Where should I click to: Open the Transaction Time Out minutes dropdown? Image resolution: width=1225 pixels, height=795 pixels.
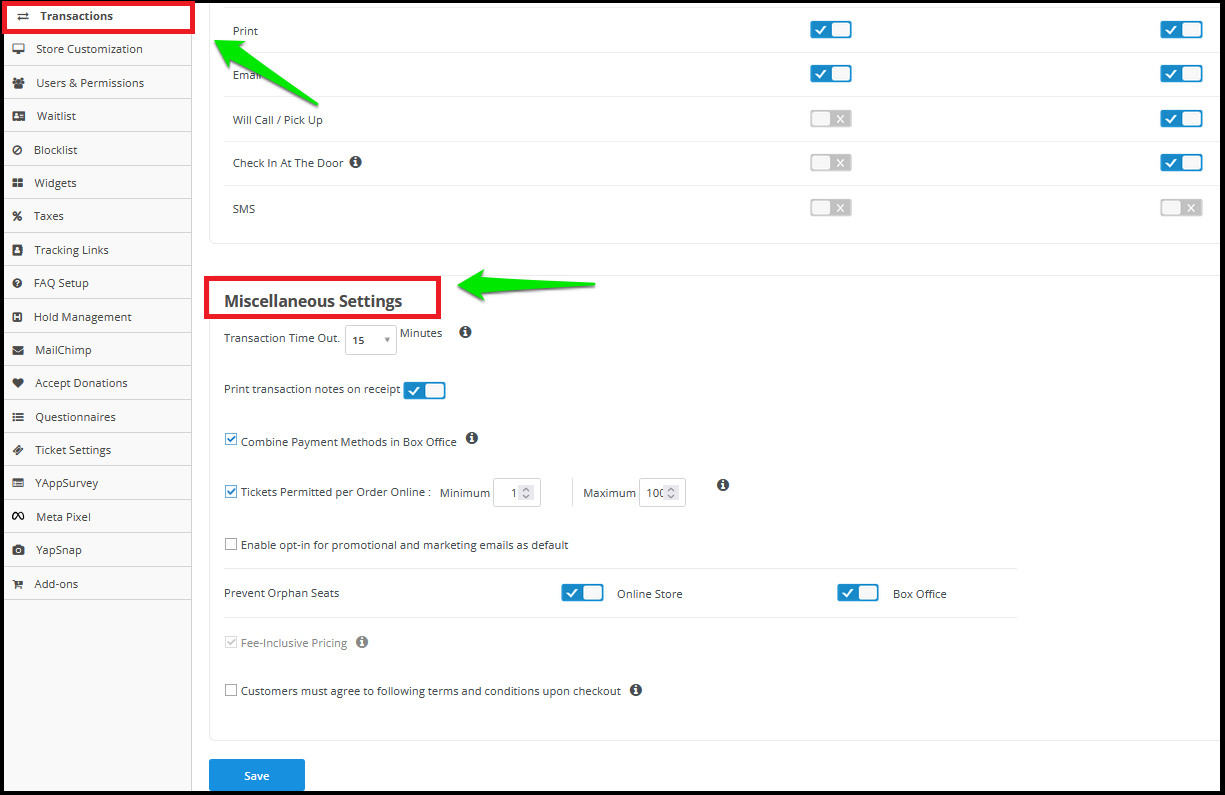[x=371, y=340]
